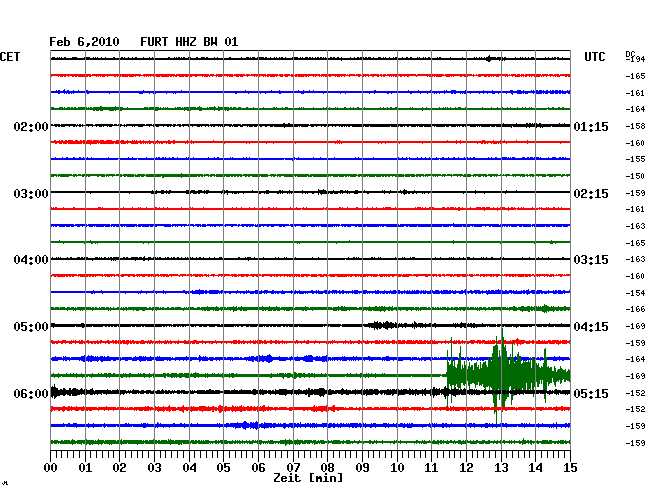Click the "Zeit [min]" axis title
The width and height of the screenshot is (650, 494).
tap(308, 478)
